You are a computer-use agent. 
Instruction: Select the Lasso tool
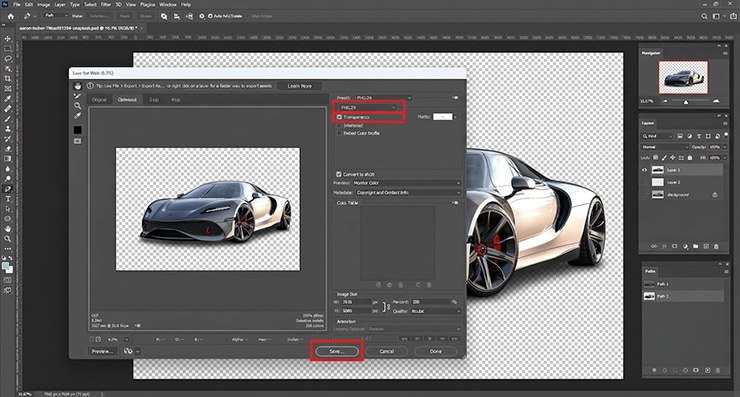[x=8, y=59]
